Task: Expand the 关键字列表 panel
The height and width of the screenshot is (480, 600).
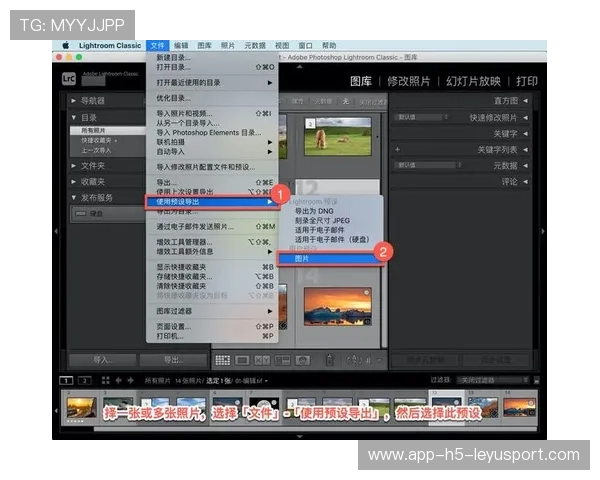Action: (526, 150)
